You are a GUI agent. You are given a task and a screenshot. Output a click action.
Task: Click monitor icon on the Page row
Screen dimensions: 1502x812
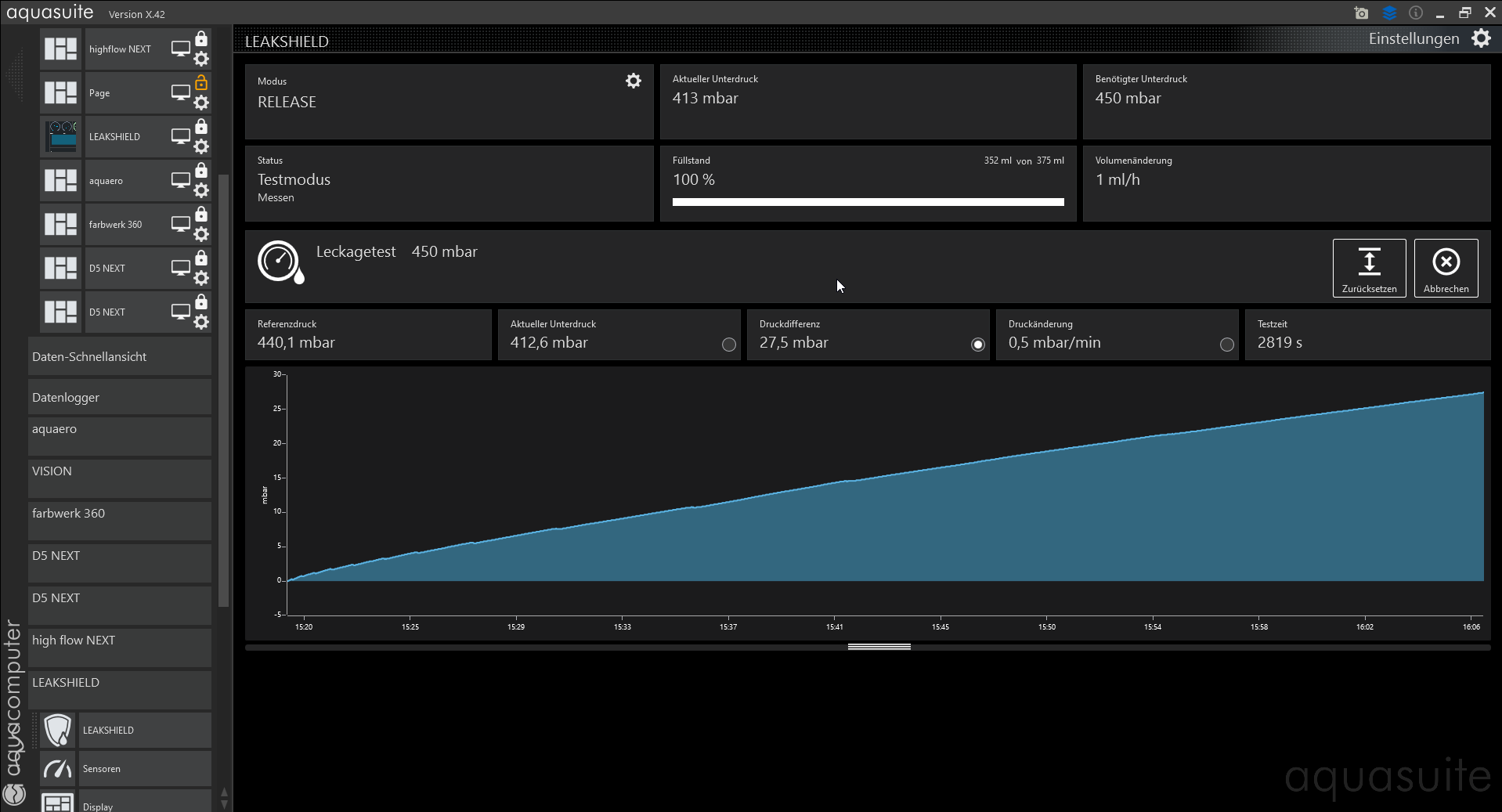tap(181, 92)
